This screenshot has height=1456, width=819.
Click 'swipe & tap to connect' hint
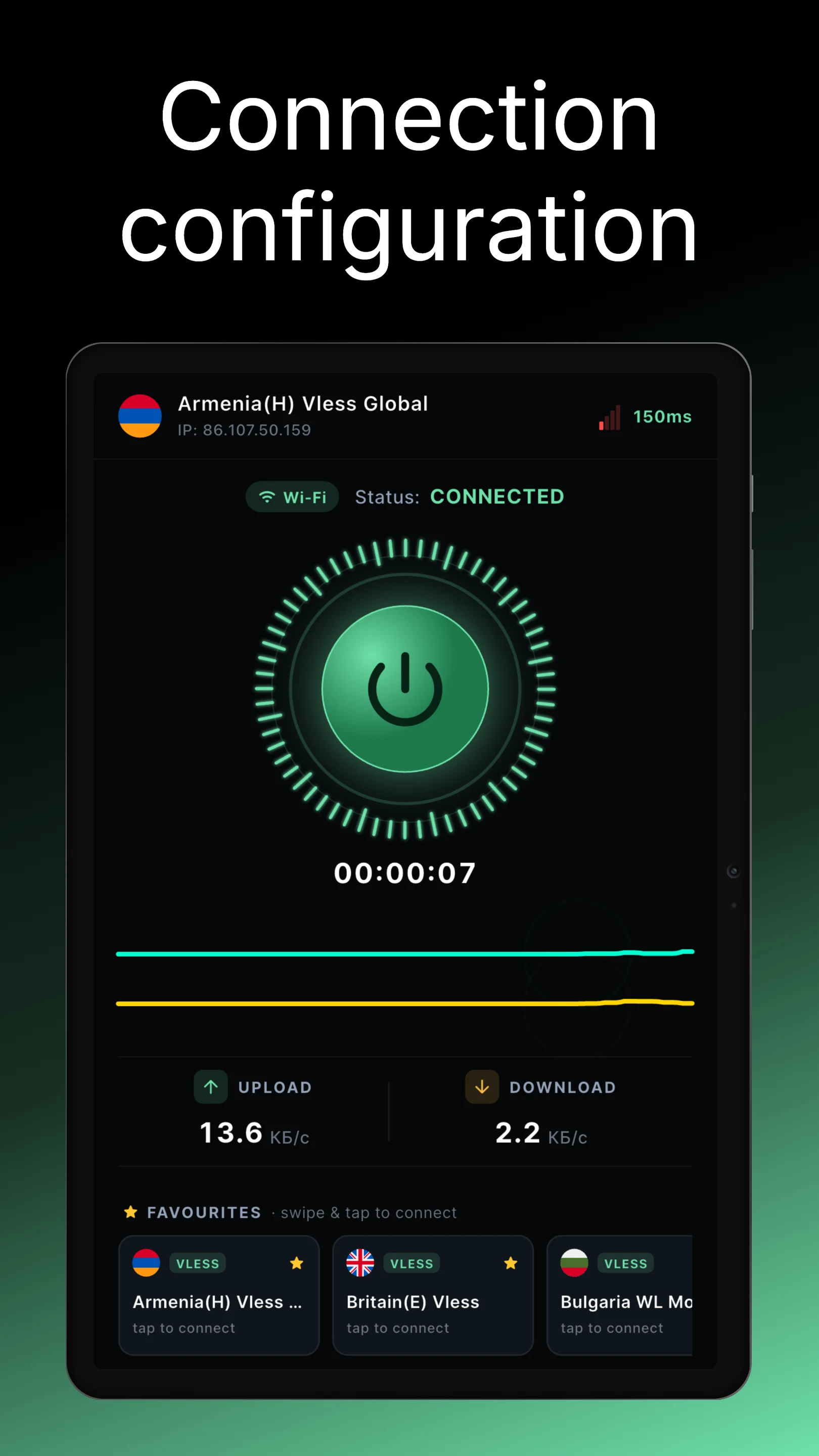click(369, 1212)
